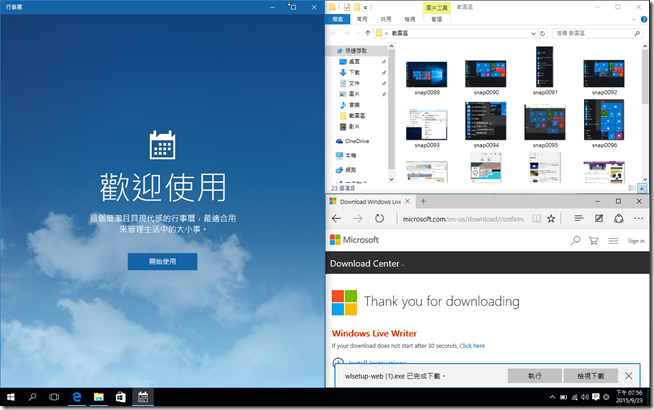
Task: Click the Sign in link
Action: [636, 241]
